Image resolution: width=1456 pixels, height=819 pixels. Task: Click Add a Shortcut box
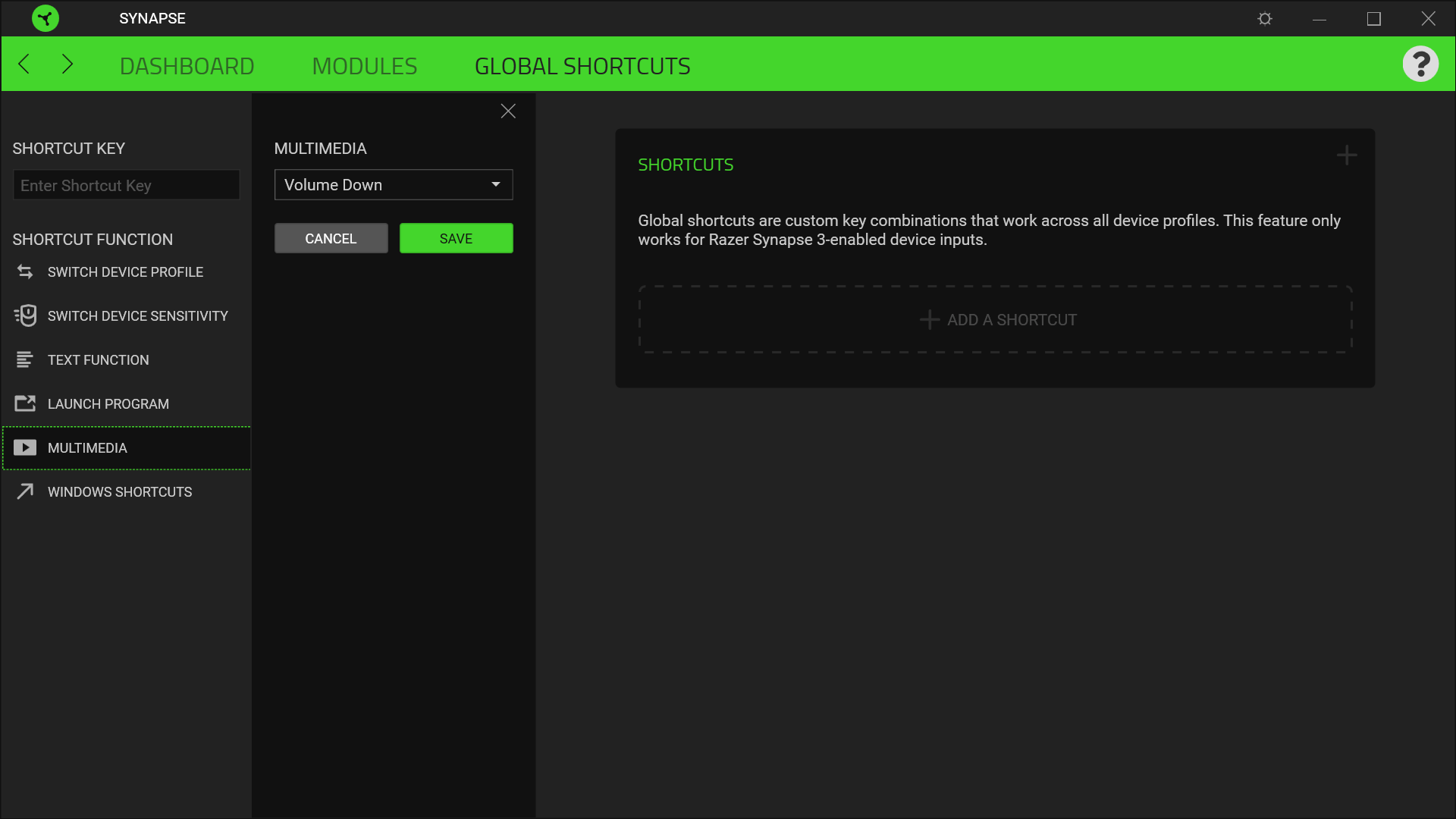point(996,319)
